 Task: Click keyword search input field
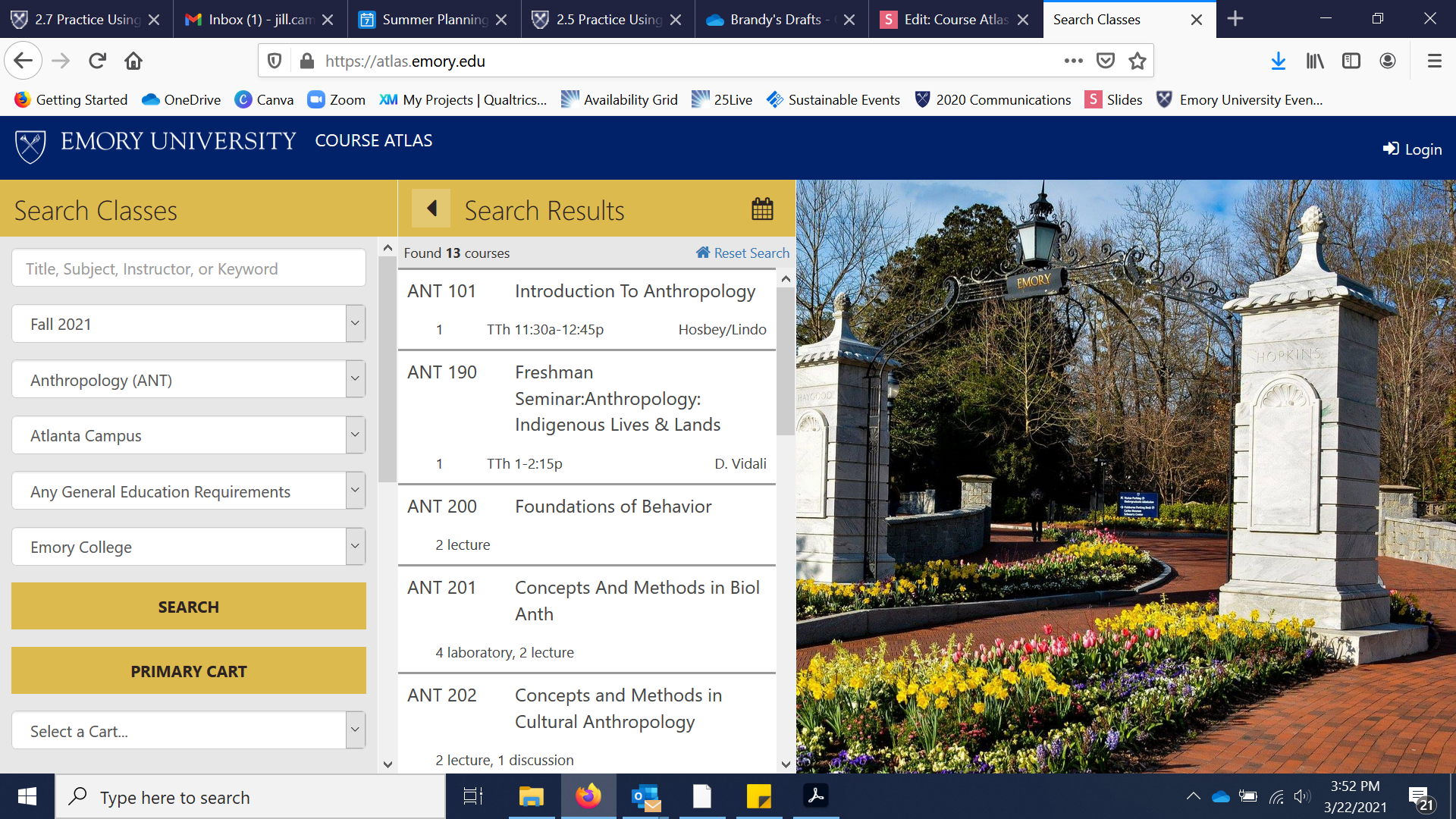tap(189, 268)
